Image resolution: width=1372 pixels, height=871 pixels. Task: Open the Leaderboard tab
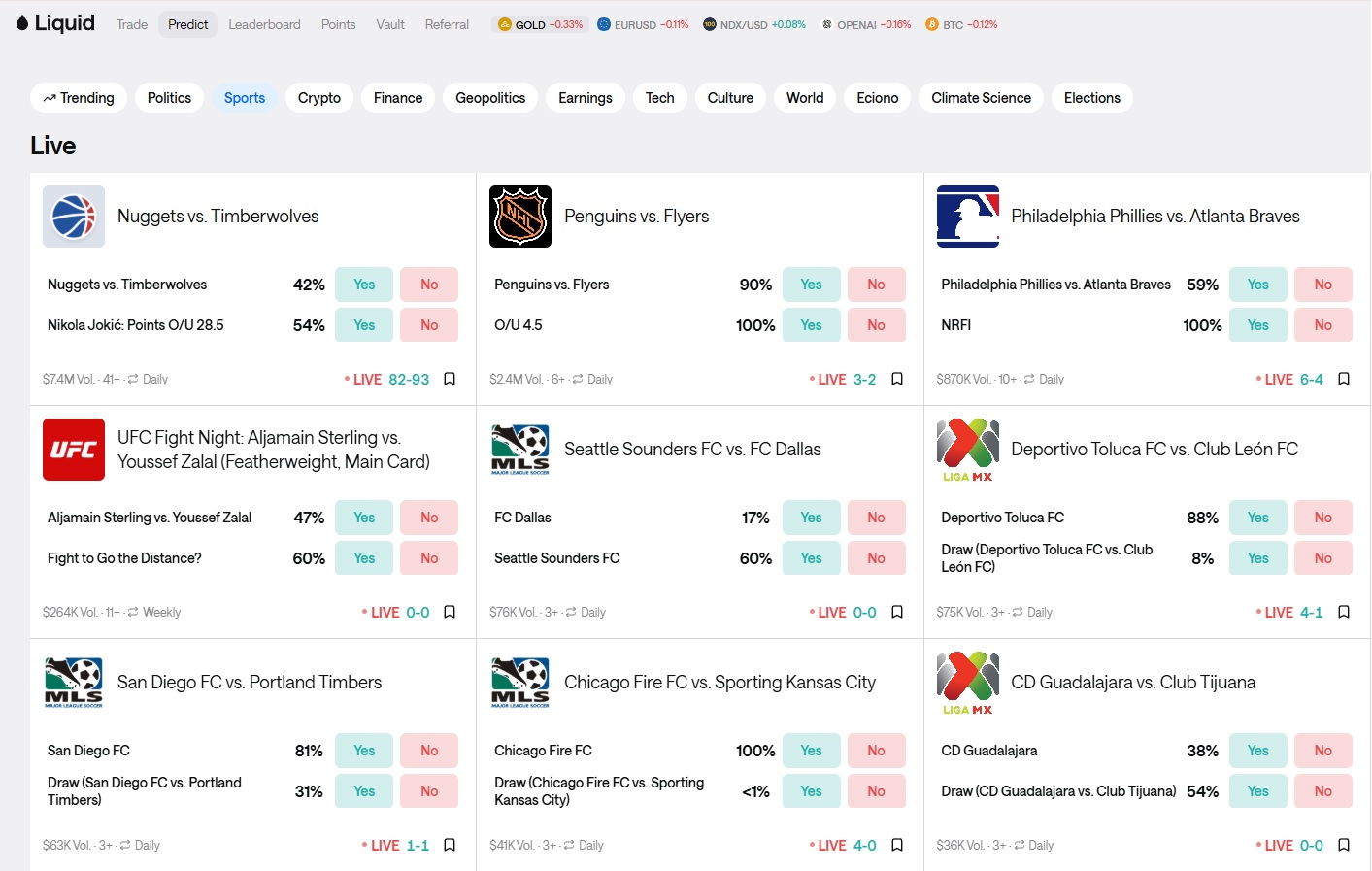(x=264, y=24)
